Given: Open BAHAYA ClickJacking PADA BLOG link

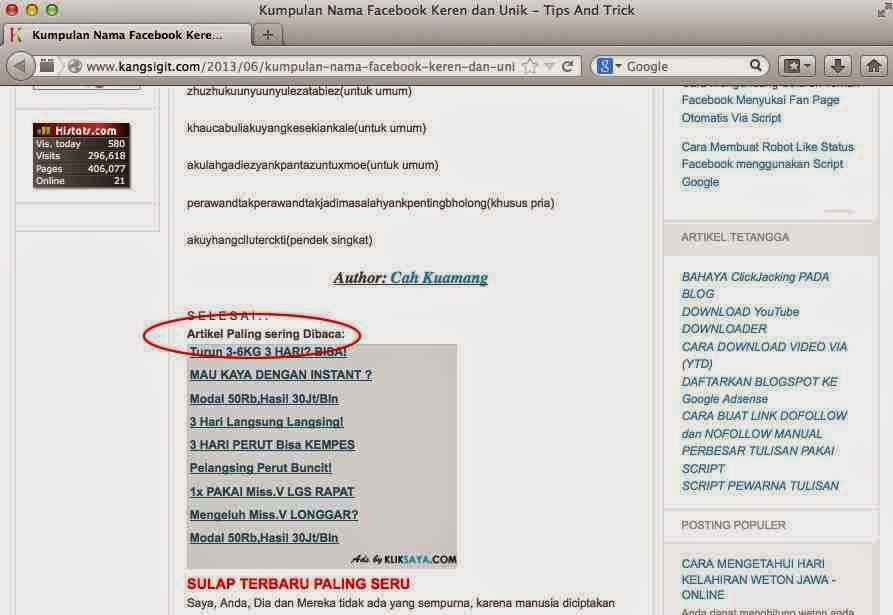Looking at the screenshot, I should (x=755, y=285).
